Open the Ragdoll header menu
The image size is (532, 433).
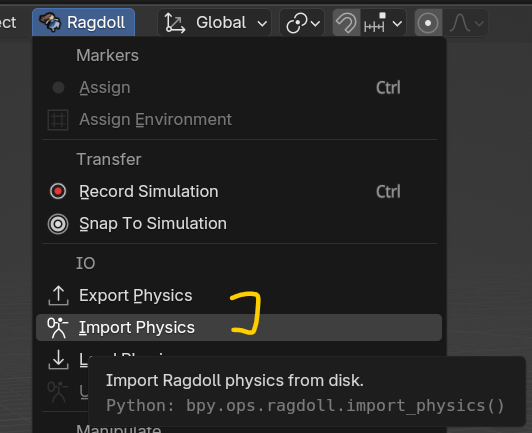tap(83, 22)
